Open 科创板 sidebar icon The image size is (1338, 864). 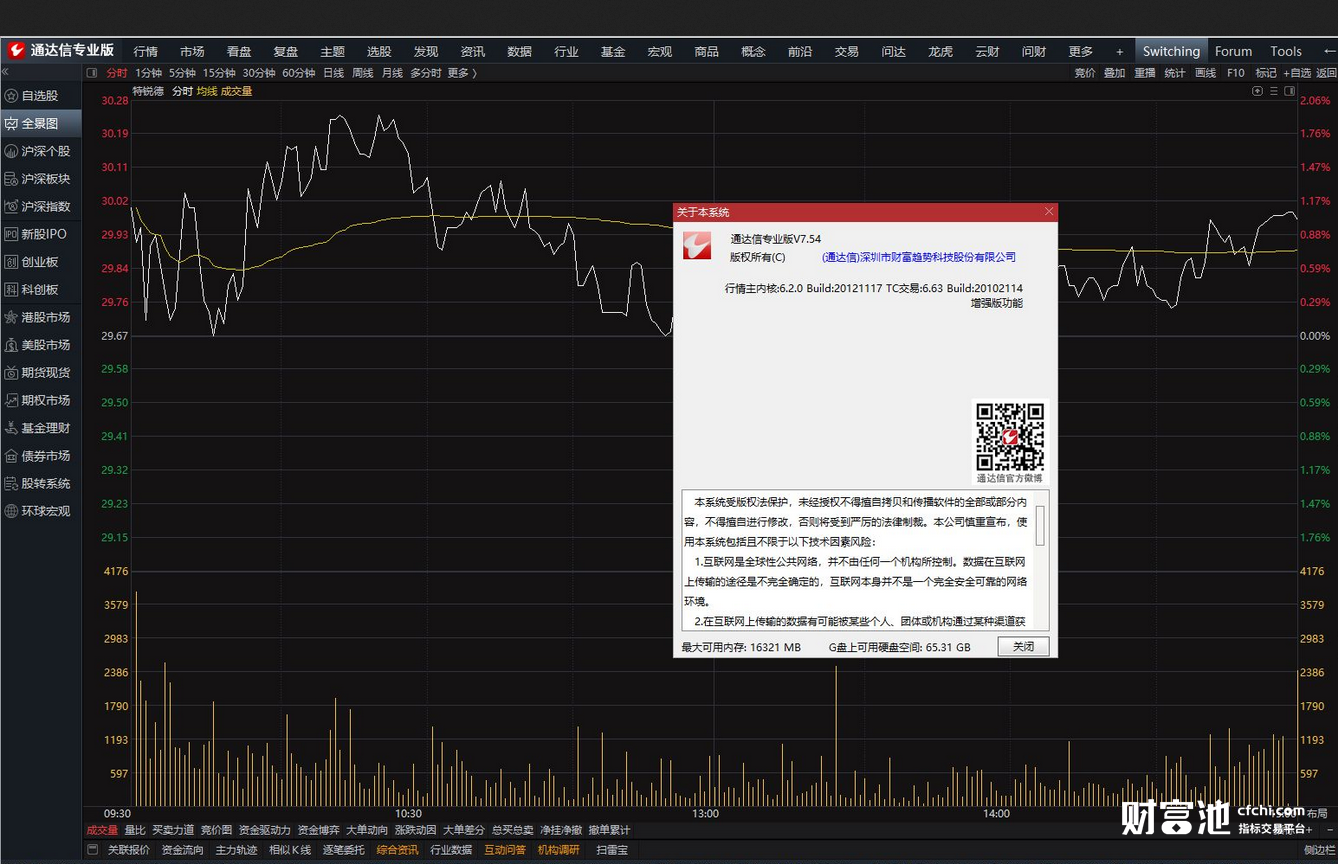(11, 290)
